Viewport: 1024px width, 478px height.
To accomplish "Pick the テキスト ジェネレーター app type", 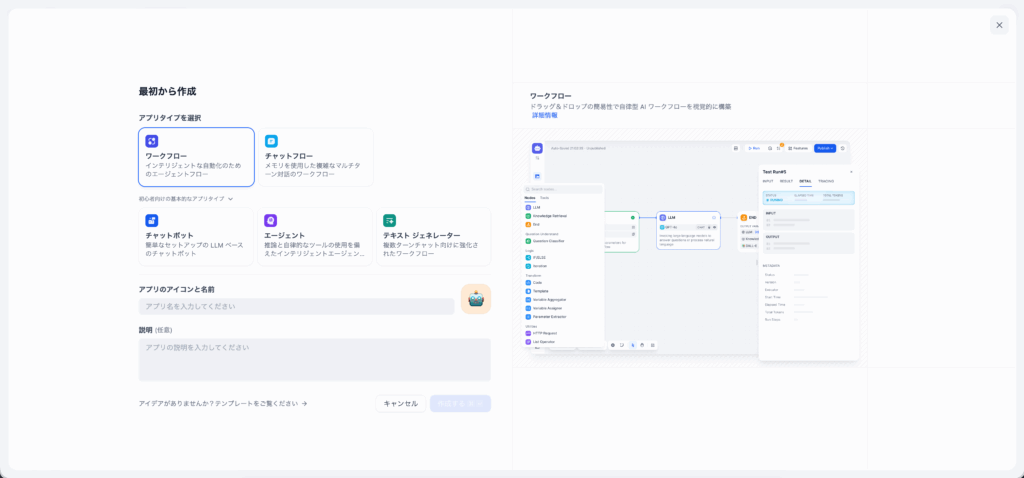I will point(434,236).
